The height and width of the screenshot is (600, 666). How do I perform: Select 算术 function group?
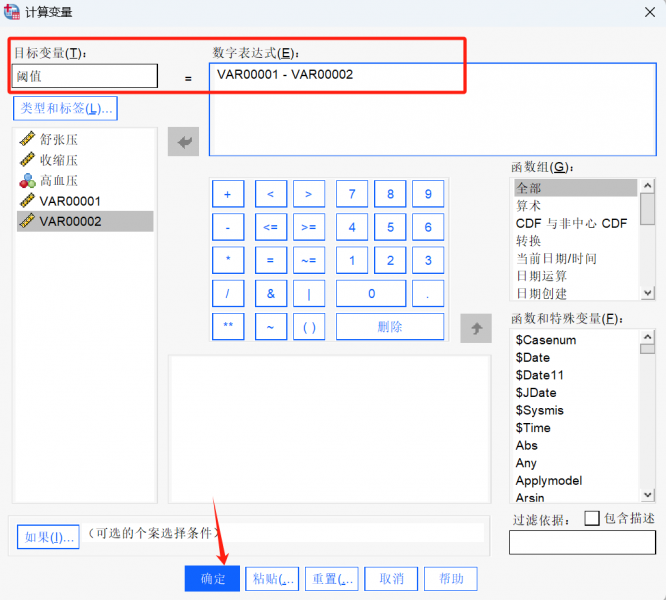576,206
